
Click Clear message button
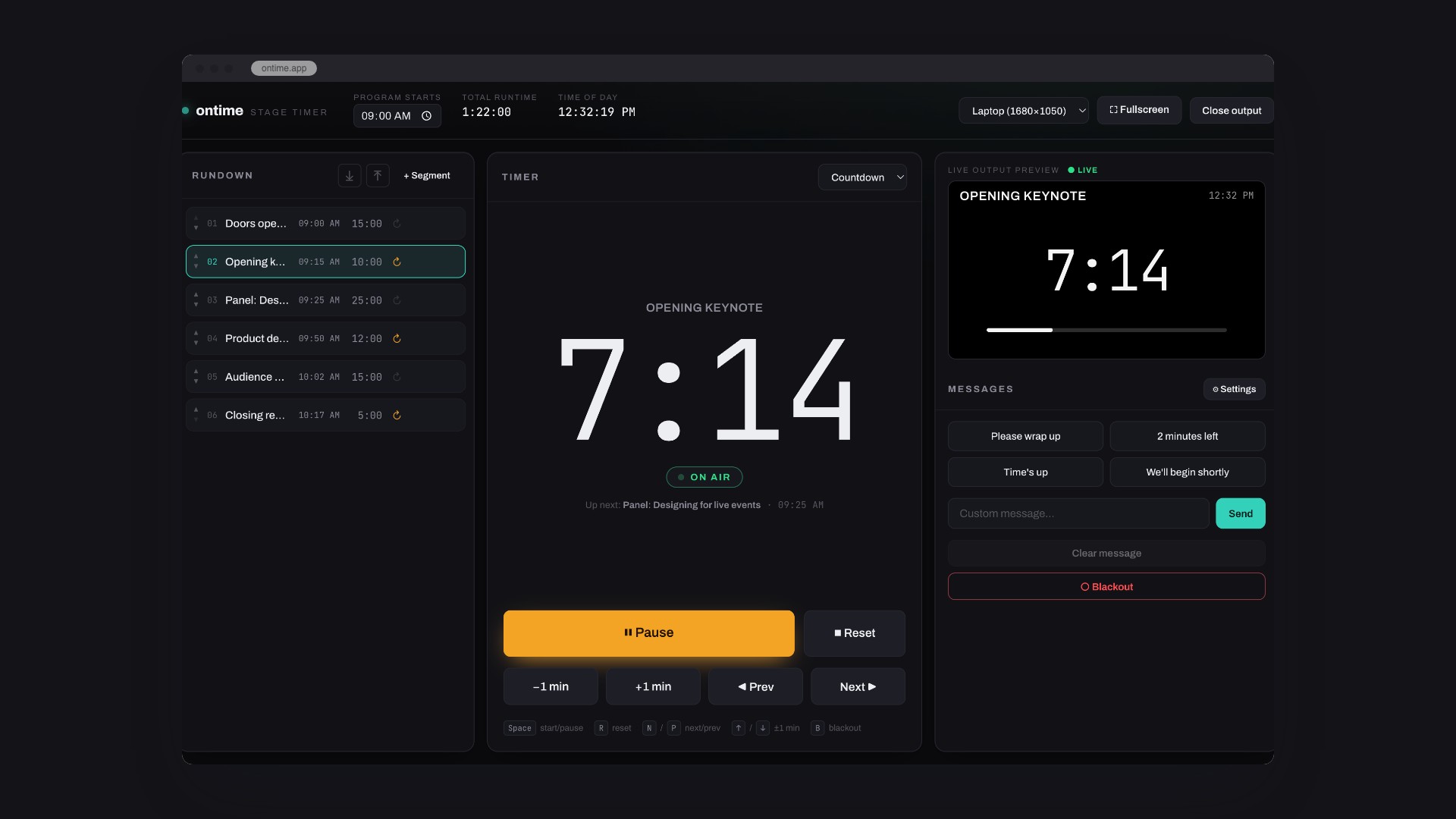pyautogui.click(x=1106, y=554)
